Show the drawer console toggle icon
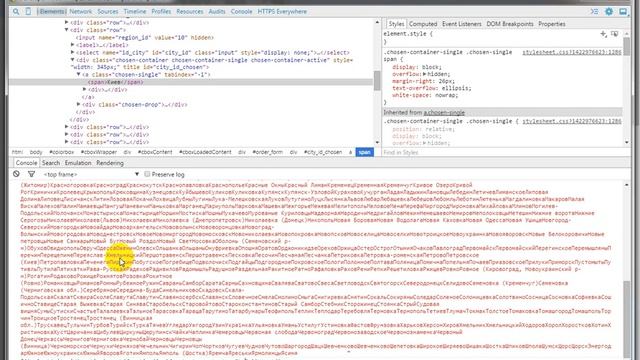This screenshot has height=360, width=640. (x=594, y=11)
